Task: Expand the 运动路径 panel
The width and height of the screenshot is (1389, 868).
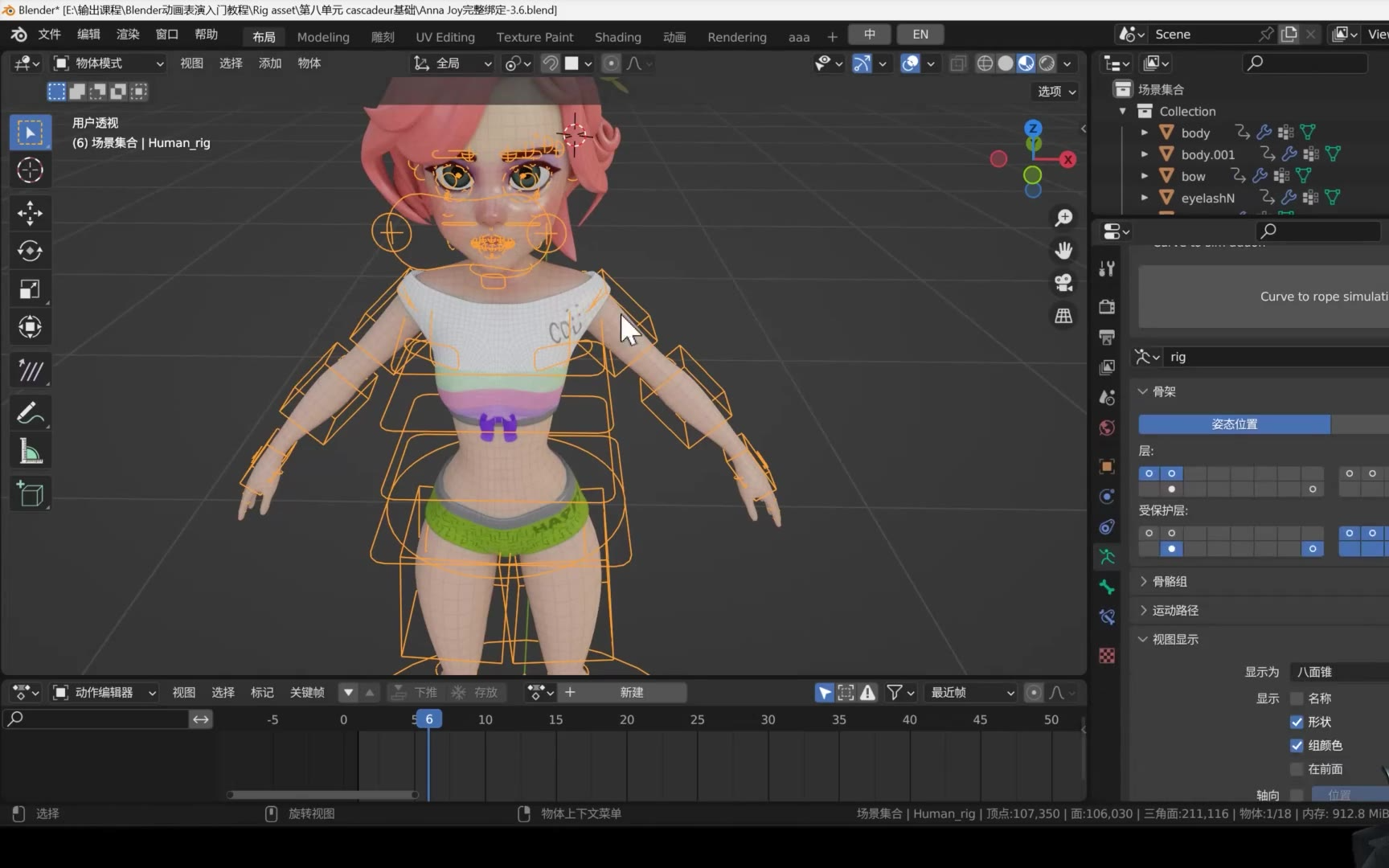Action: tap(1175, 610)
